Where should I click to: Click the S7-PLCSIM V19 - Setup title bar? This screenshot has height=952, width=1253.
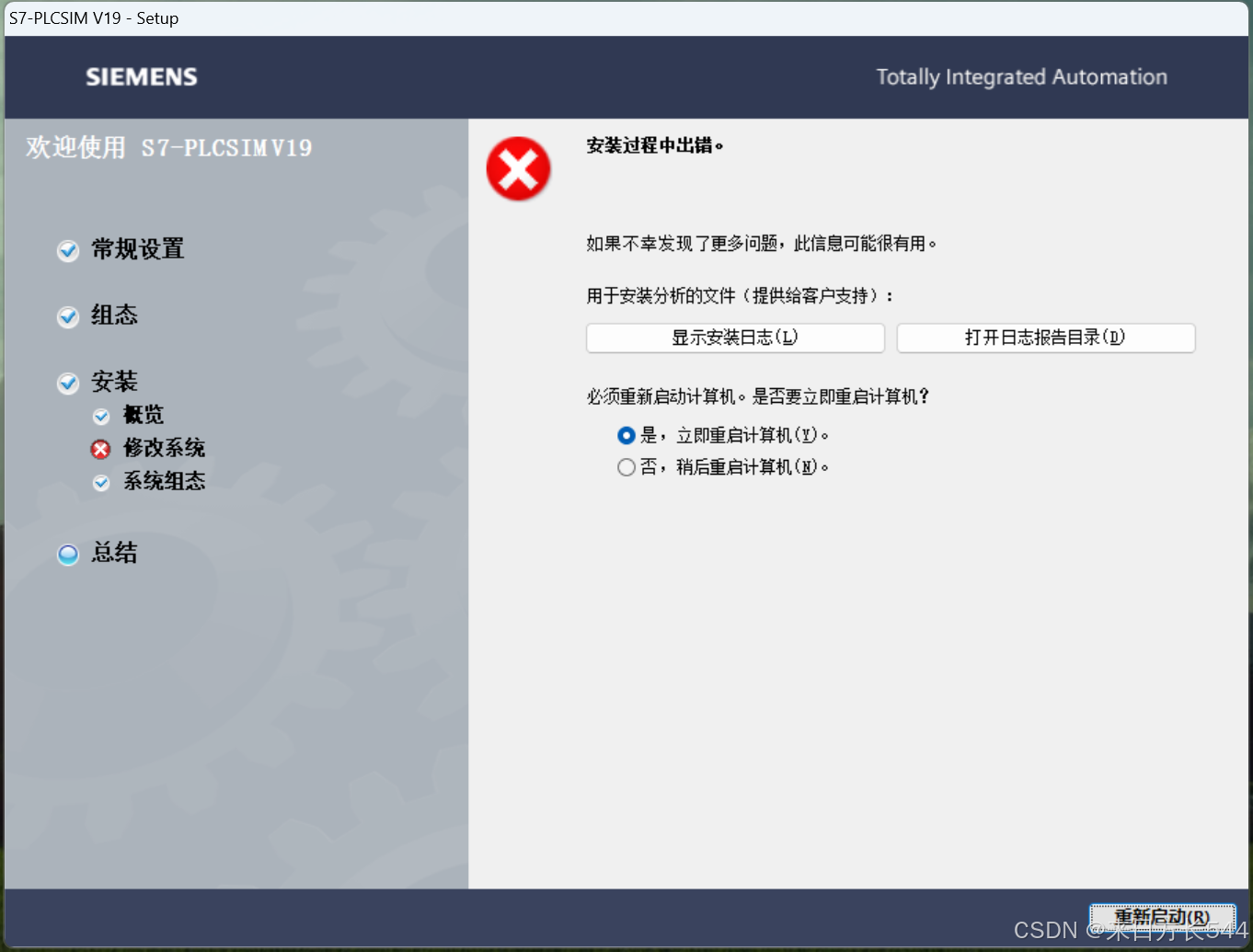[x=626, y=18]
